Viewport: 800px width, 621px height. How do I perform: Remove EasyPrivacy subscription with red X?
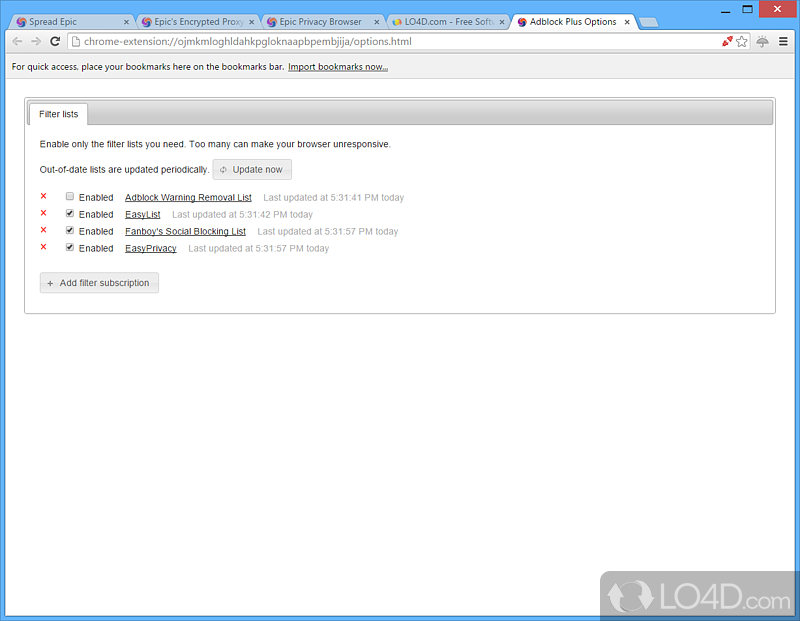[x=43, y=247]
